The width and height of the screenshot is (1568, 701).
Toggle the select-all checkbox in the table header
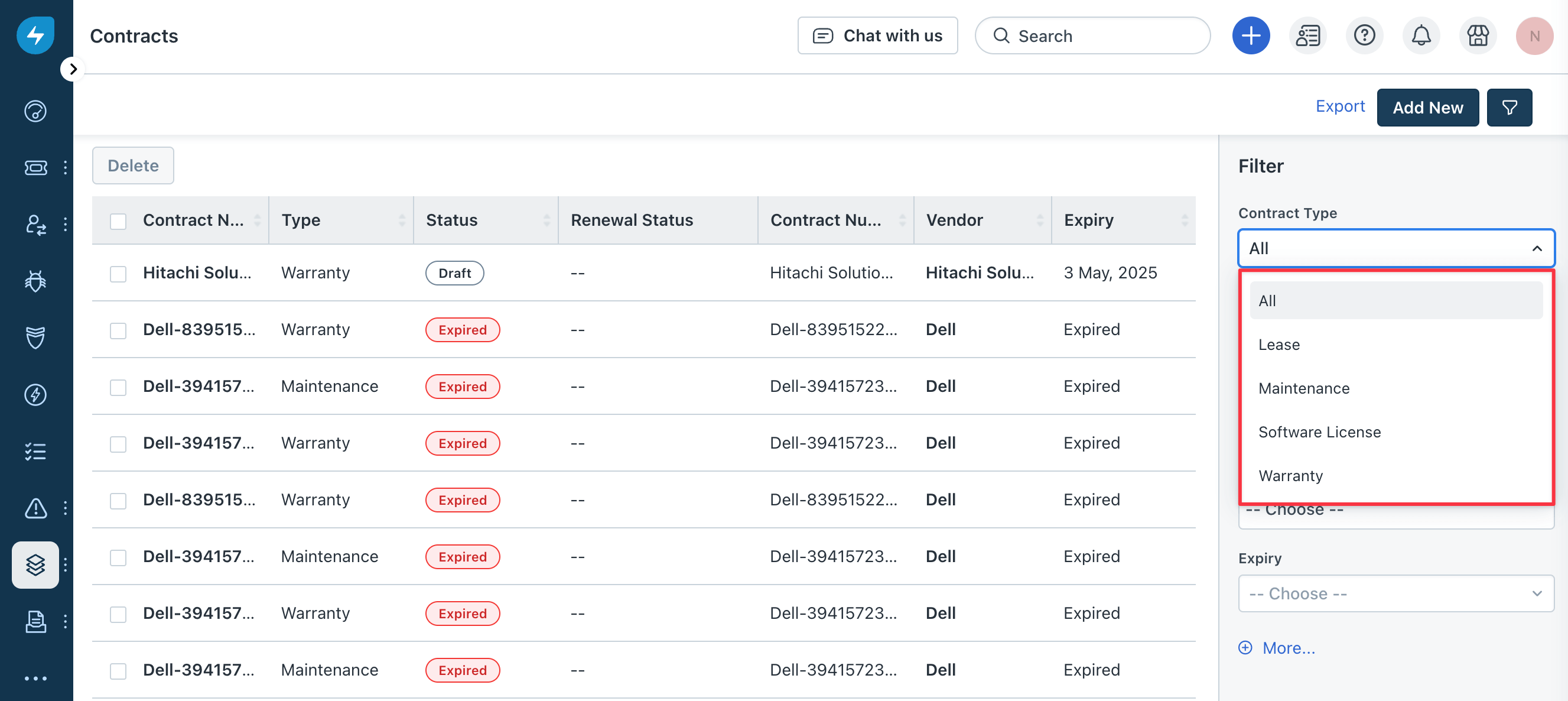coord(118,222)
